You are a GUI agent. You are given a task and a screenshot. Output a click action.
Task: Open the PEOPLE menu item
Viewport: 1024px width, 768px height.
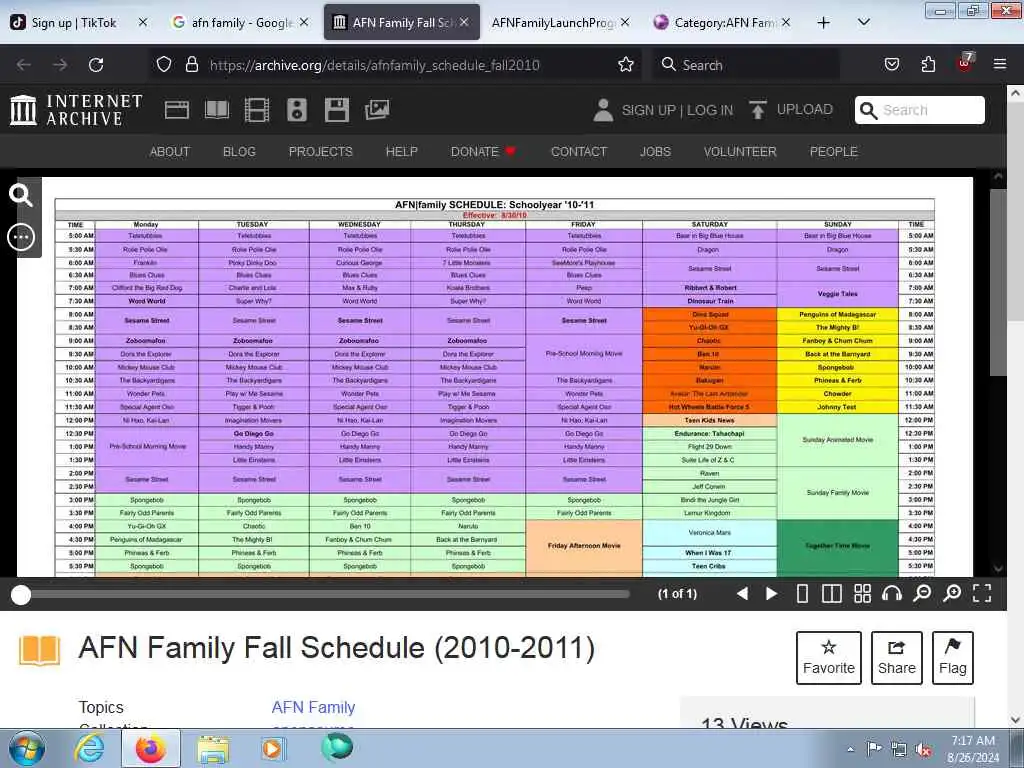833,152
